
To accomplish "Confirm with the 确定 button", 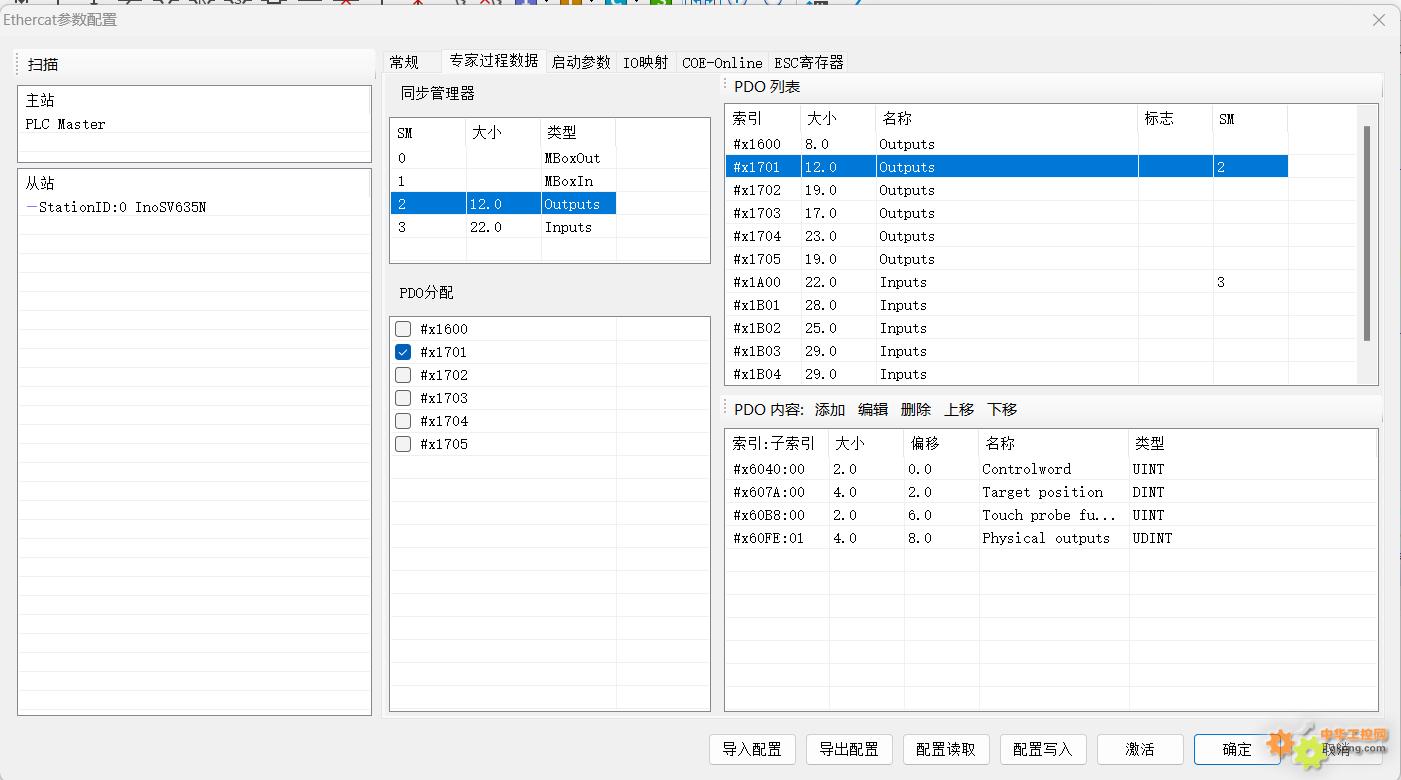I will tap(1237, 749).
